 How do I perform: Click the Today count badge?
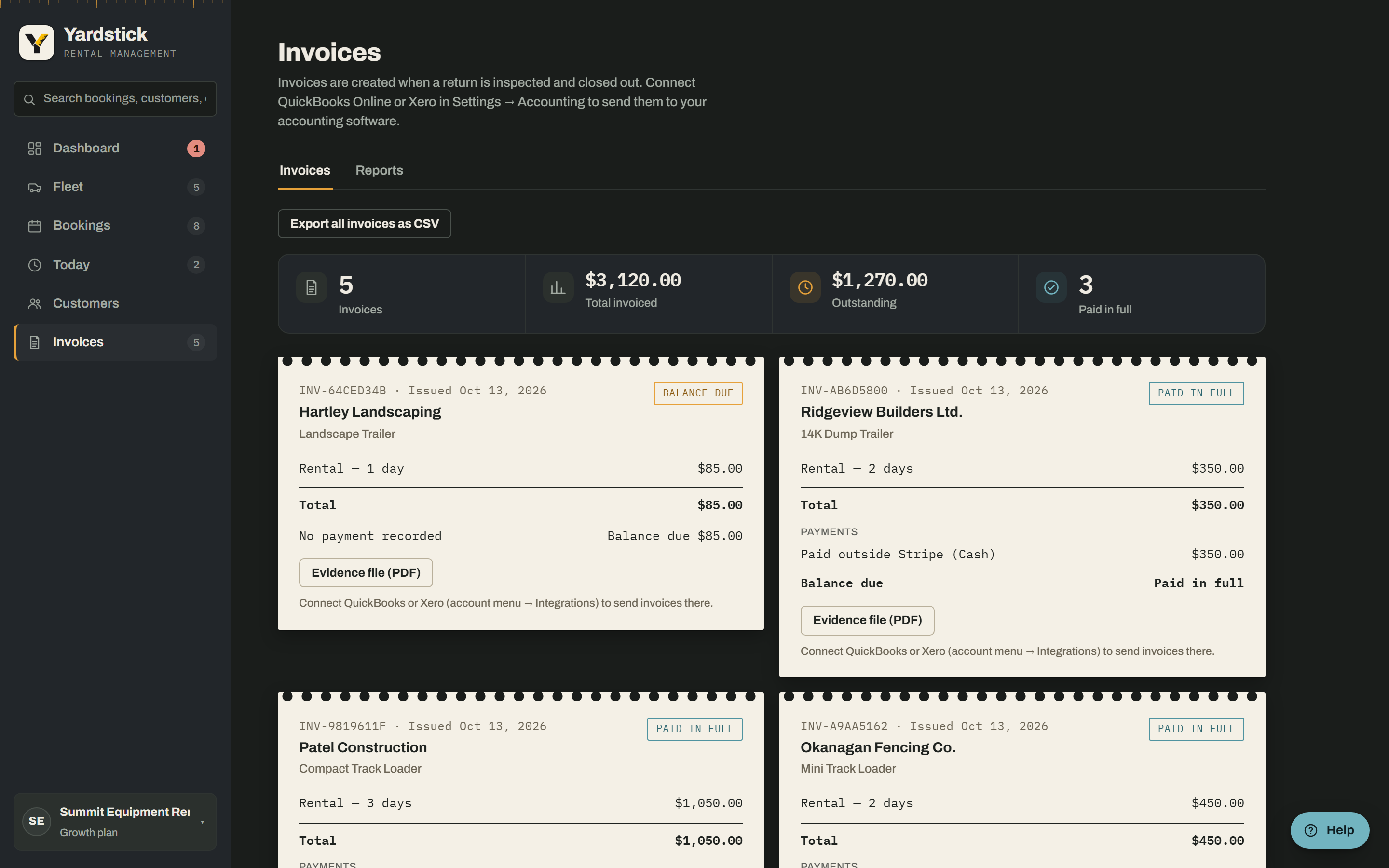(x=196, y=265)
